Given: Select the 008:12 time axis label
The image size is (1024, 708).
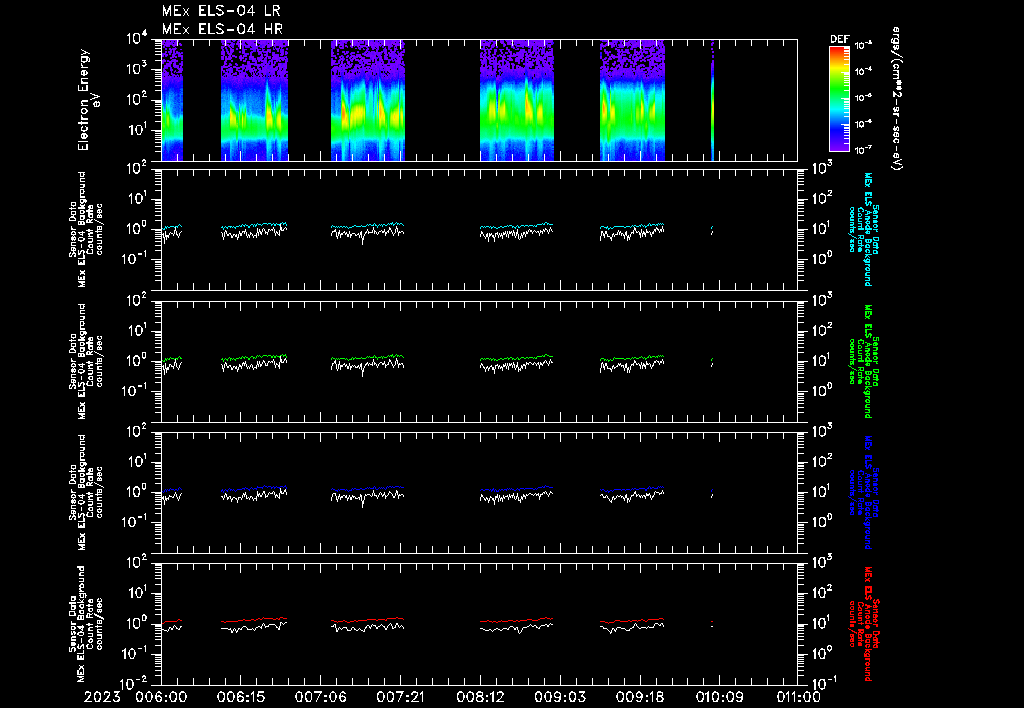Looking at the screenshot, I should click(479, 697).
